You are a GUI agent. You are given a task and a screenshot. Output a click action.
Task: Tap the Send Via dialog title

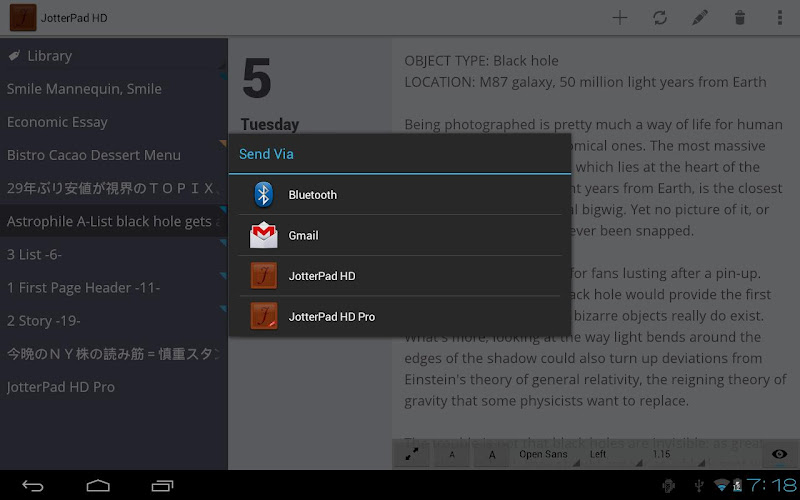point(266,154)
